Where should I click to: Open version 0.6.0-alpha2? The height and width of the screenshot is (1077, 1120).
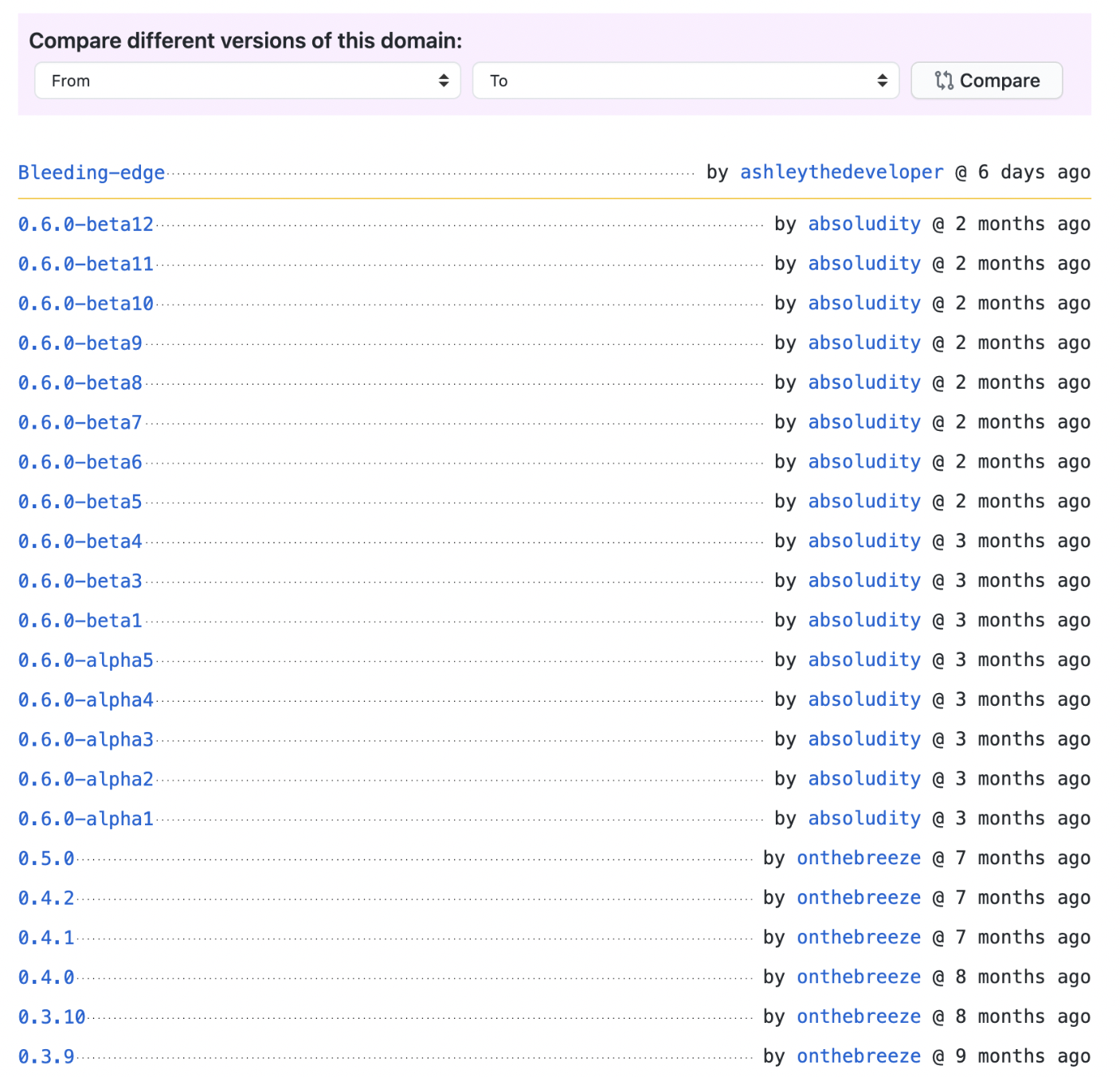pyautogui.click(x=86, y=779)
